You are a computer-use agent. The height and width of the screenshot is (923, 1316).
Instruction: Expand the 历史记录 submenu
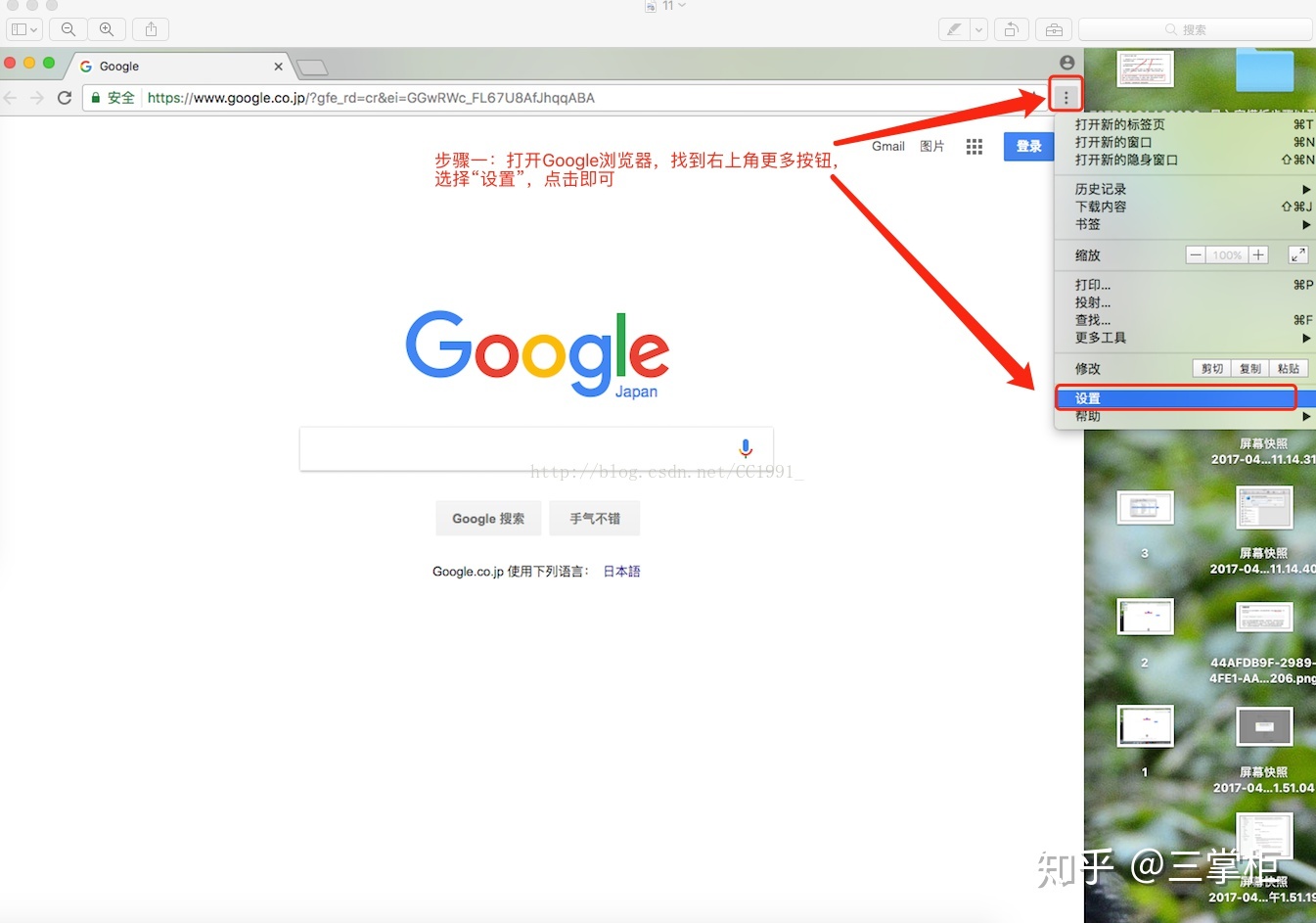point(1186,189)
